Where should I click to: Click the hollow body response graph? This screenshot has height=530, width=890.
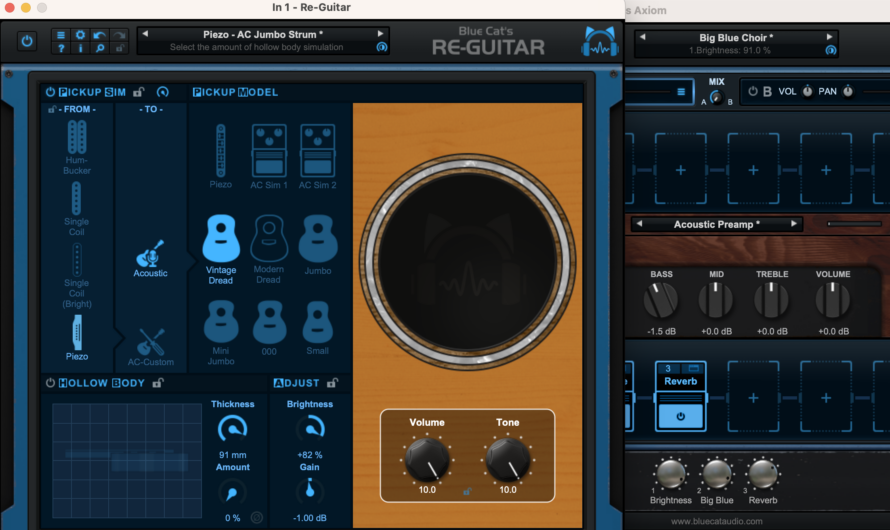[x=127, y=461]
